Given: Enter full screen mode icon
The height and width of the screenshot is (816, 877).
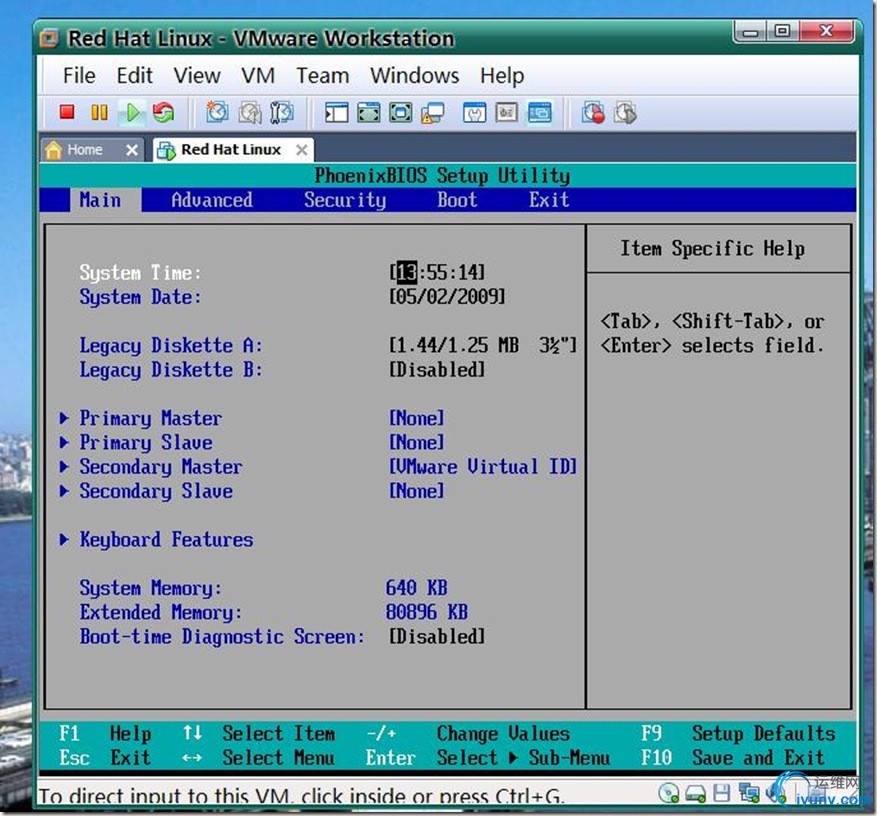Looking at the screenshot, I should click(x=400, y=112).
